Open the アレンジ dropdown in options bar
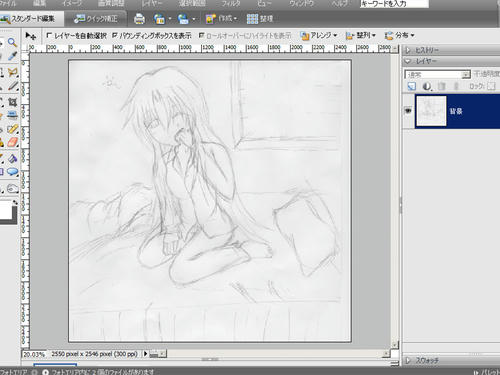Screen dimensions: 500x375 pyautogui.click(x=319, y=35)
